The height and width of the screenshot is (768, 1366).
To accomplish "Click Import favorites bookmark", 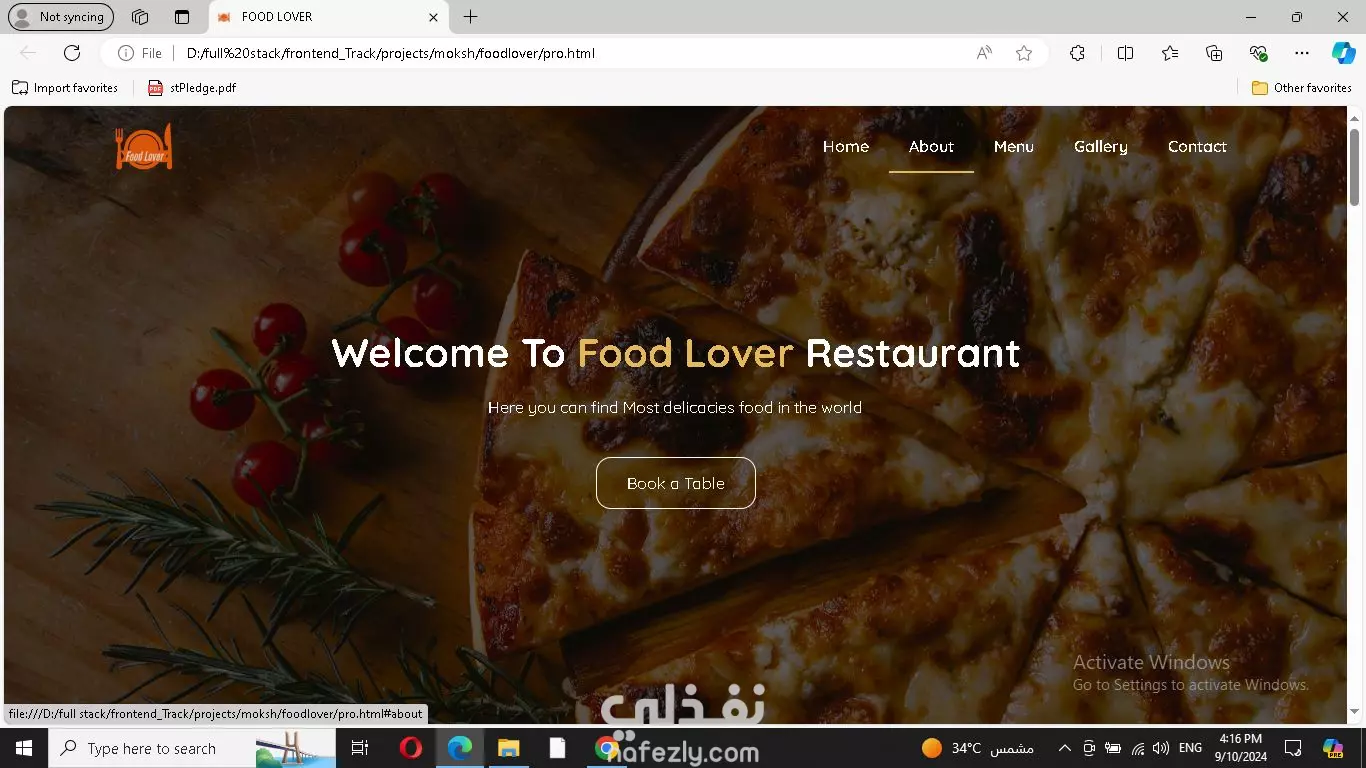I will pyautogui.click(x=65, y=88).
